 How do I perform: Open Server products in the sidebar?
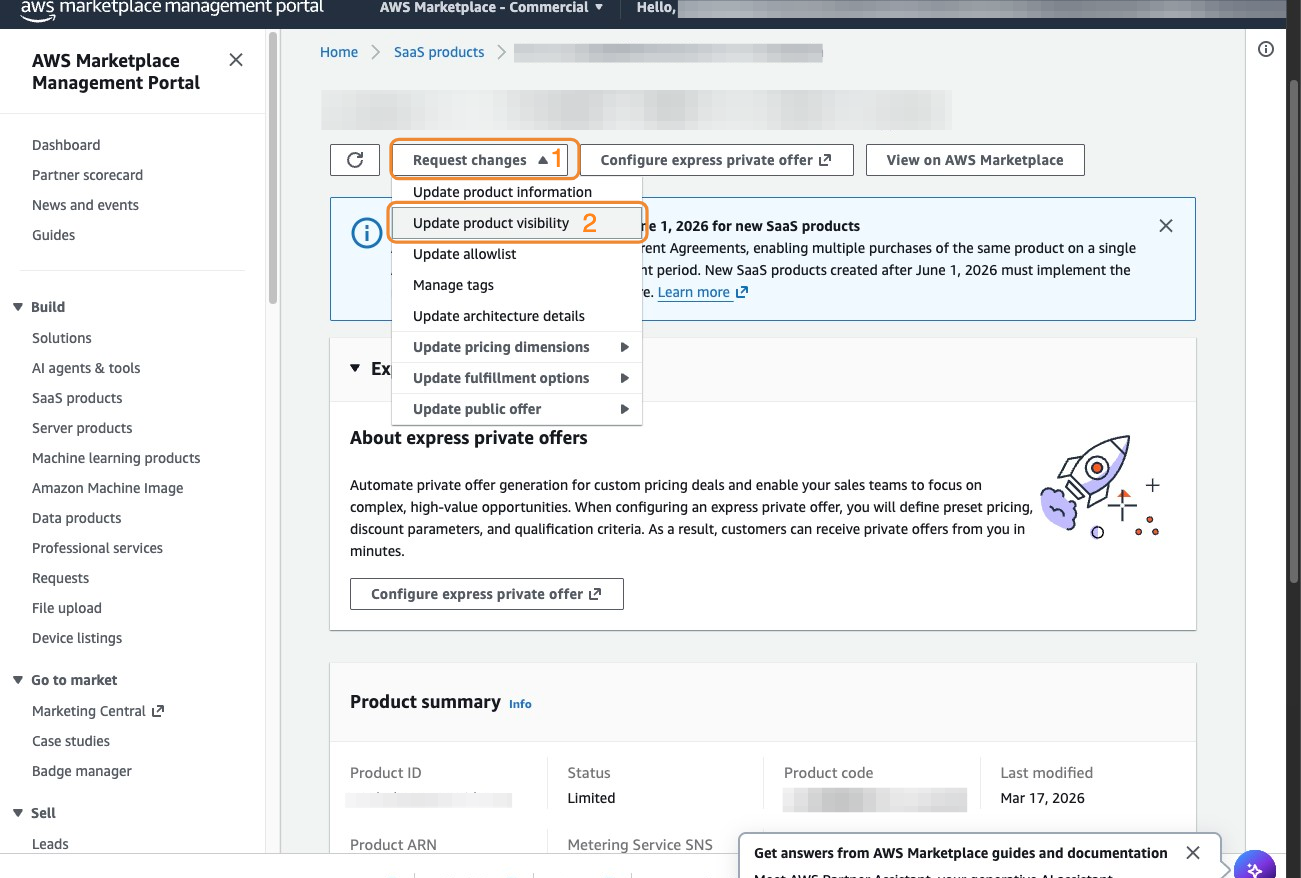click(x=82, y=428)
